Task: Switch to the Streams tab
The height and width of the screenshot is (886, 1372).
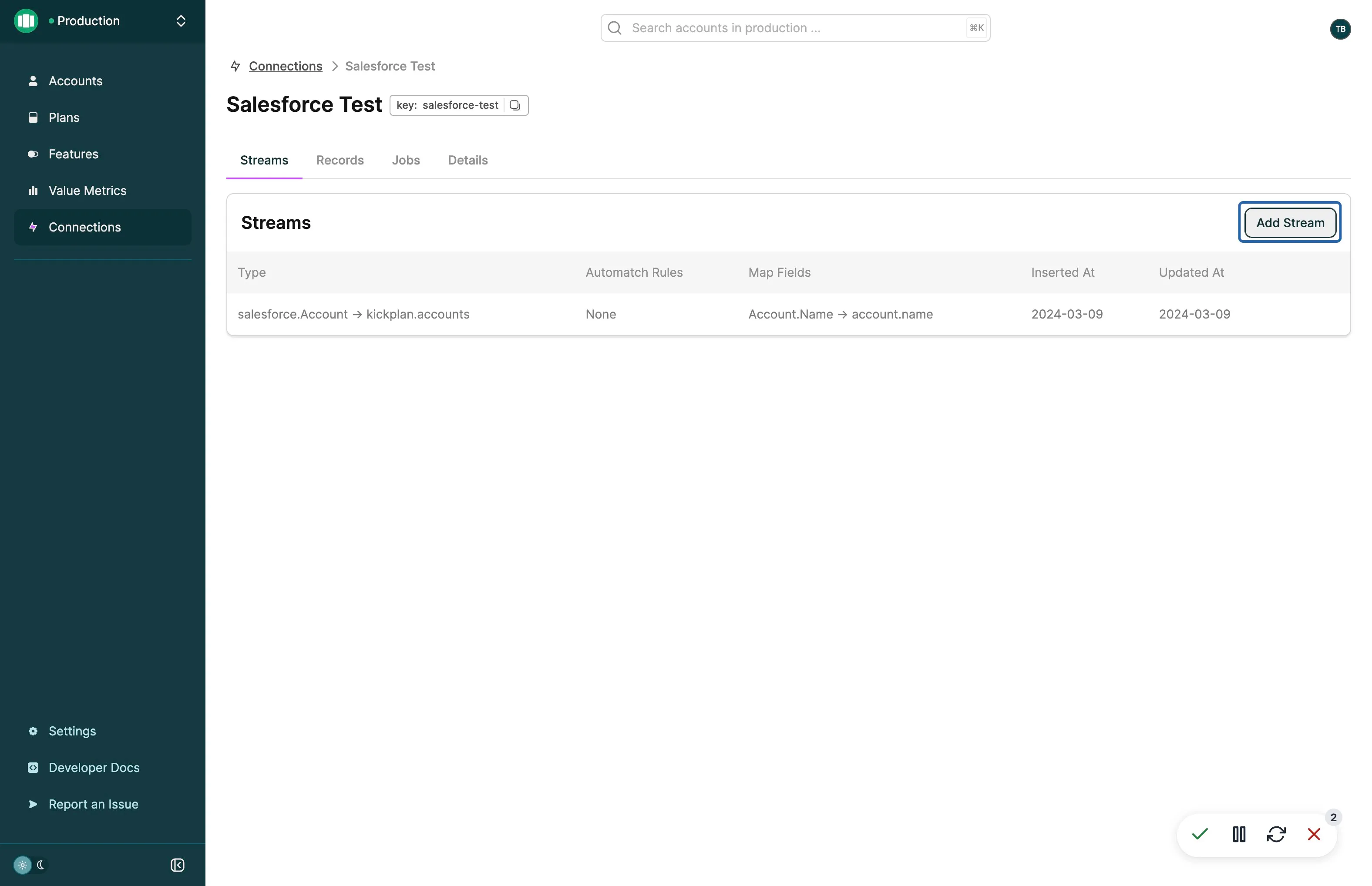Action: click(264, 161)
